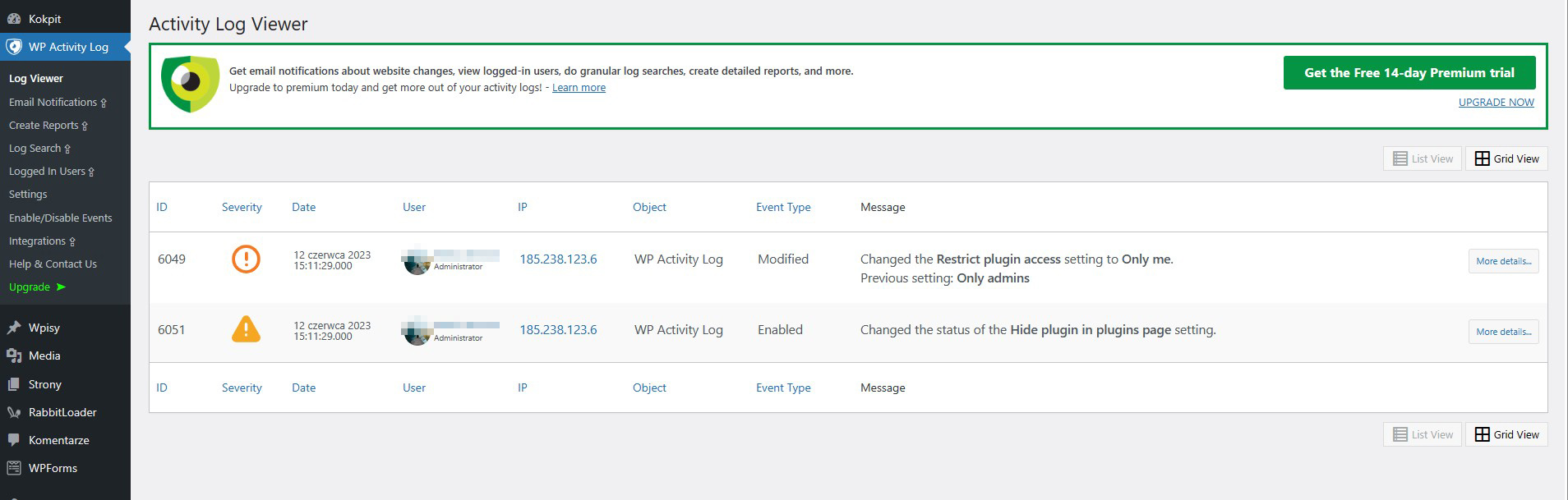This screenshot has height=500, width=1568.
Task: Click user avatar in event 6049 row
Action: click(417, 261)
